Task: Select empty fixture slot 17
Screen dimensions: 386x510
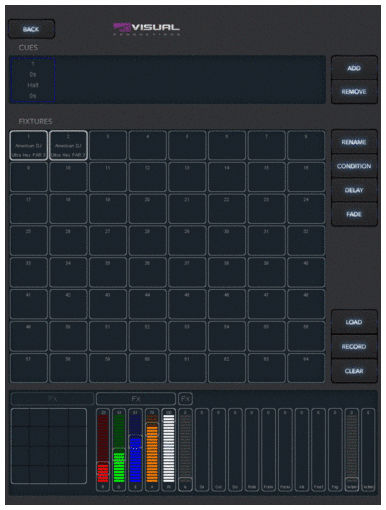Action: pyautogui.click(x=29, y=209)
